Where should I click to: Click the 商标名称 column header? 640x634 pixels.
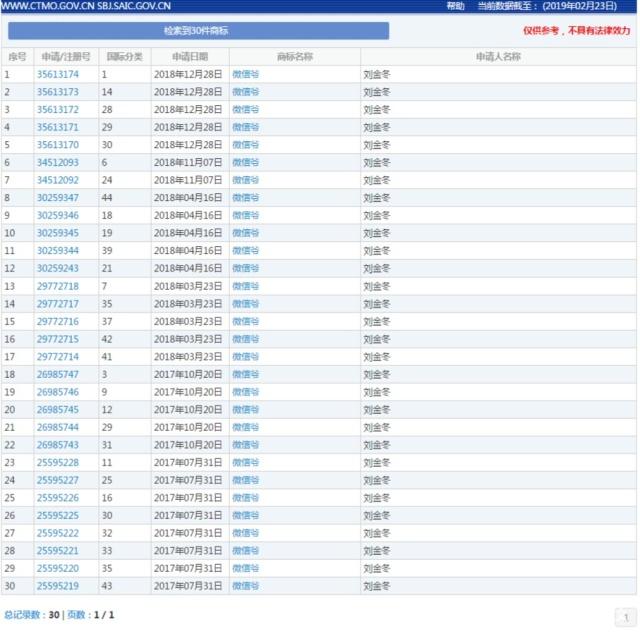coord(294,57)
